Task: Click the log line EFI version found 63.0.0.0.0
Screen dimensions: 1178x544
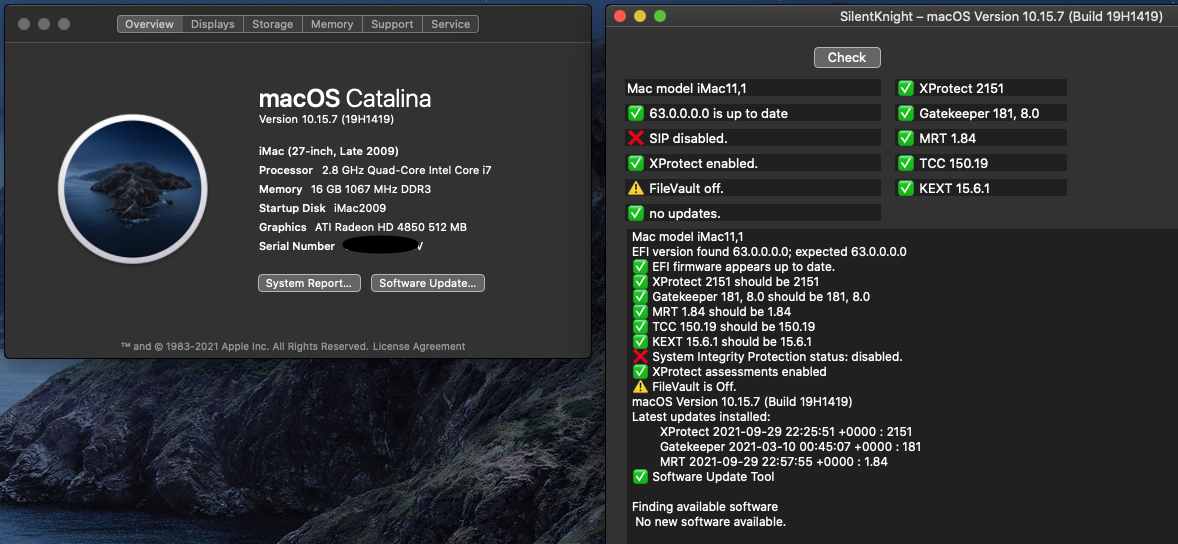Action: tap(769, 252)
